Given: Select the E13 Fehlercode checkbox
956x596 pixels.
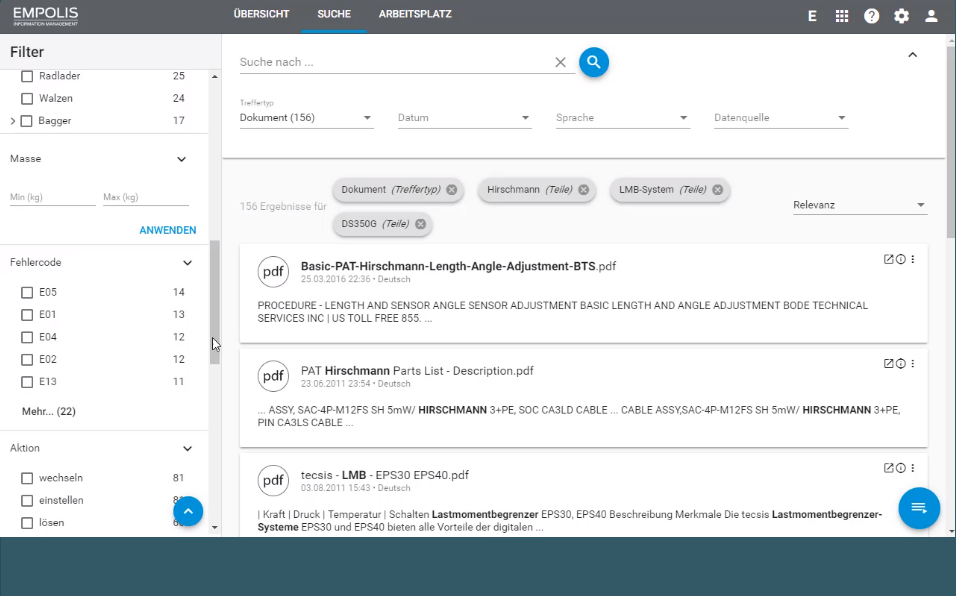Looking at the screenshot, I should coord(27,382).
